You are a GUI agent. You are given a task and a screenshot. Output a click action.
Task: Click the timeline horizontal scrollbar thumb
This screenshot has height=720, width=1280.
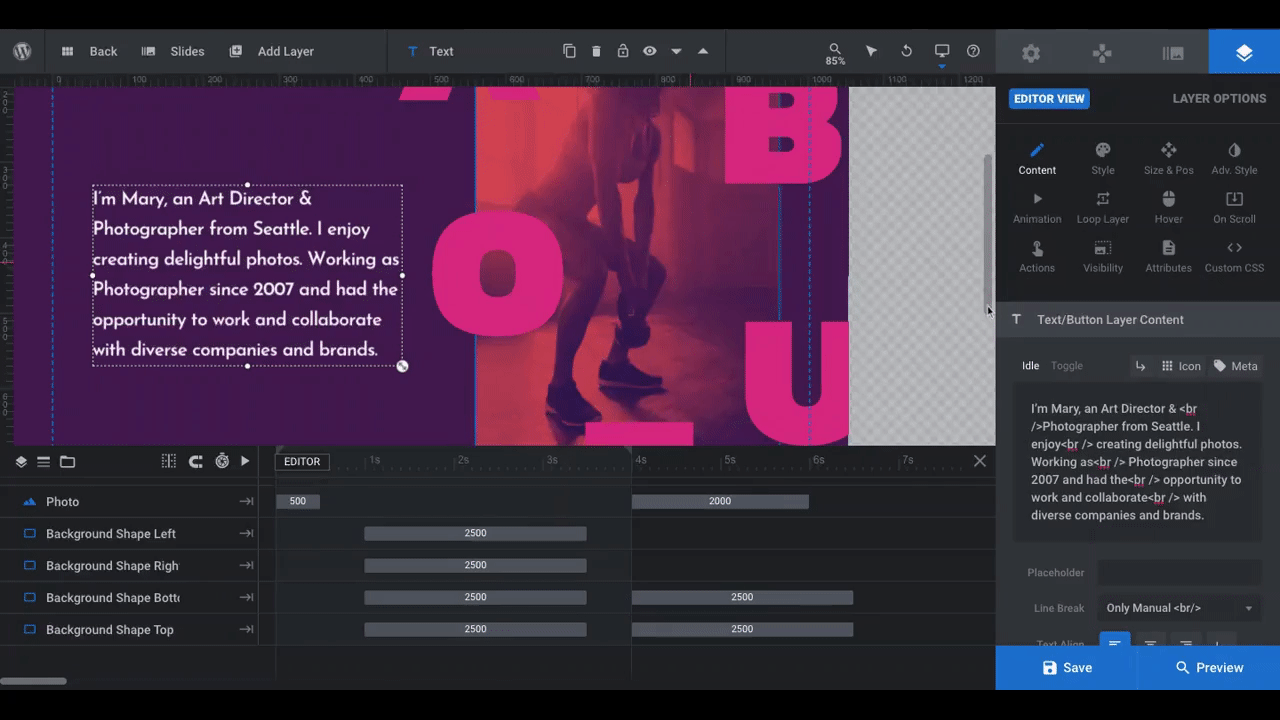[33, 681]
